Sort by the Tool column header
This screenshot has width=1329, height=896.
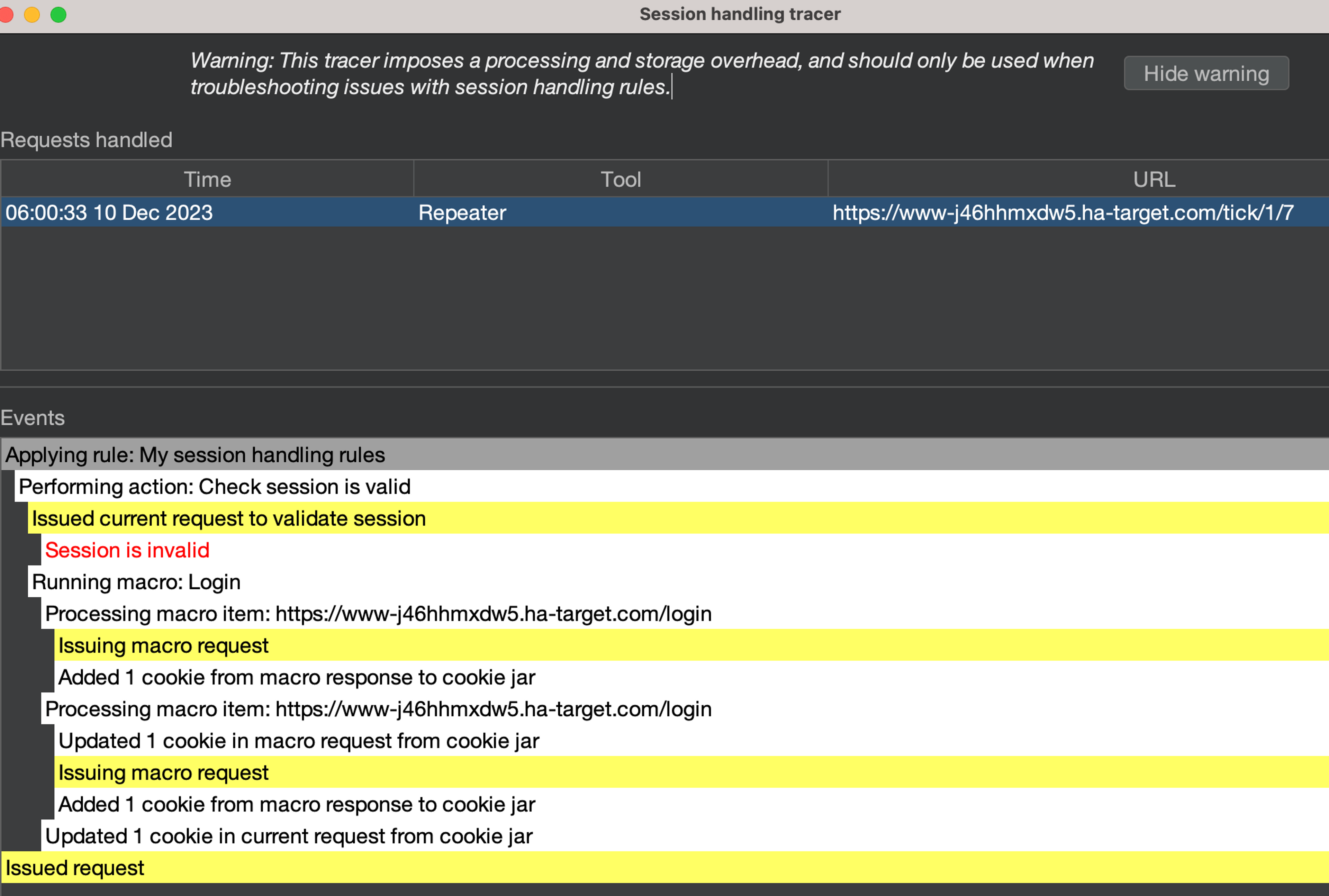tap(621, 179)
